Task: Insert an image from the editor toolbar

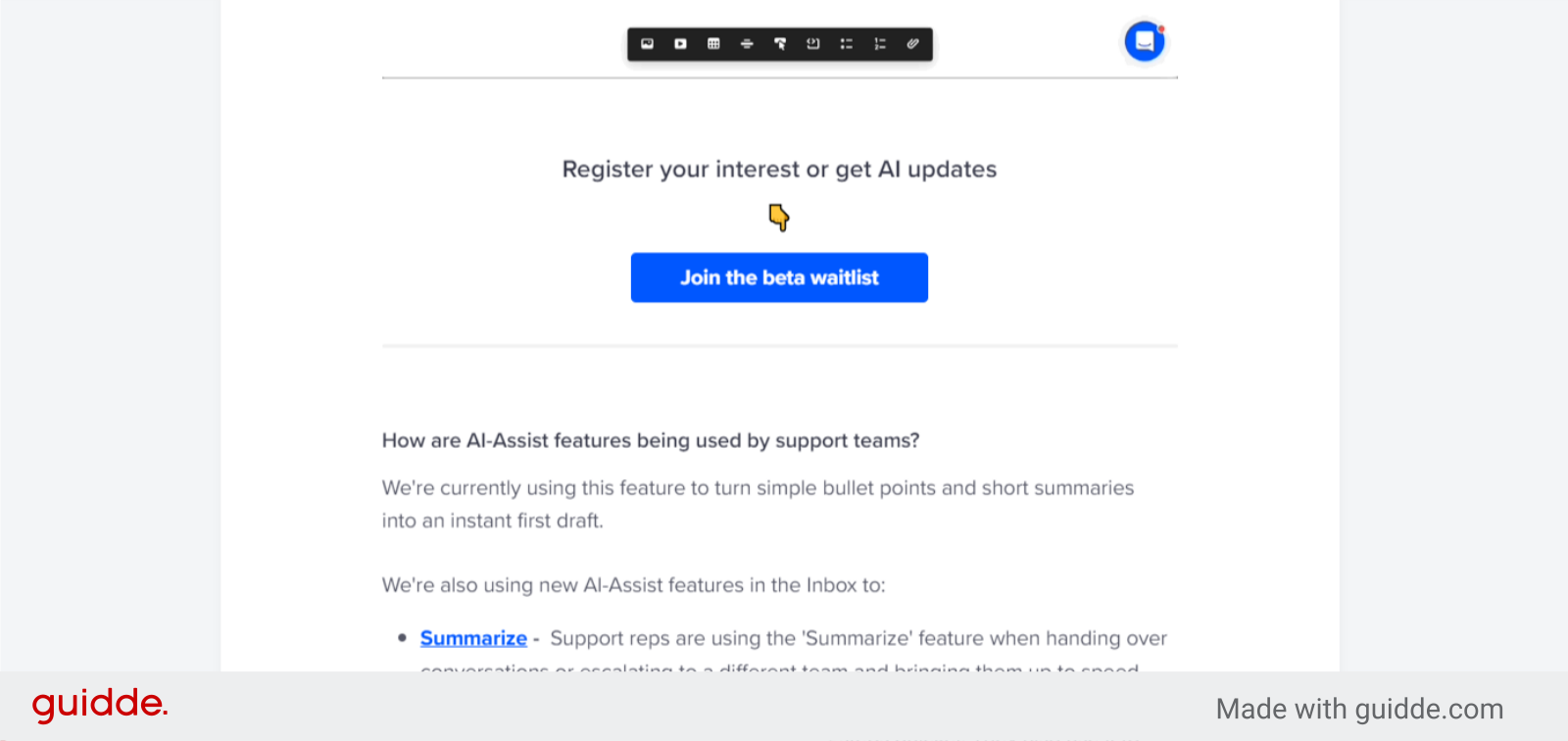Action: [648, 44]
